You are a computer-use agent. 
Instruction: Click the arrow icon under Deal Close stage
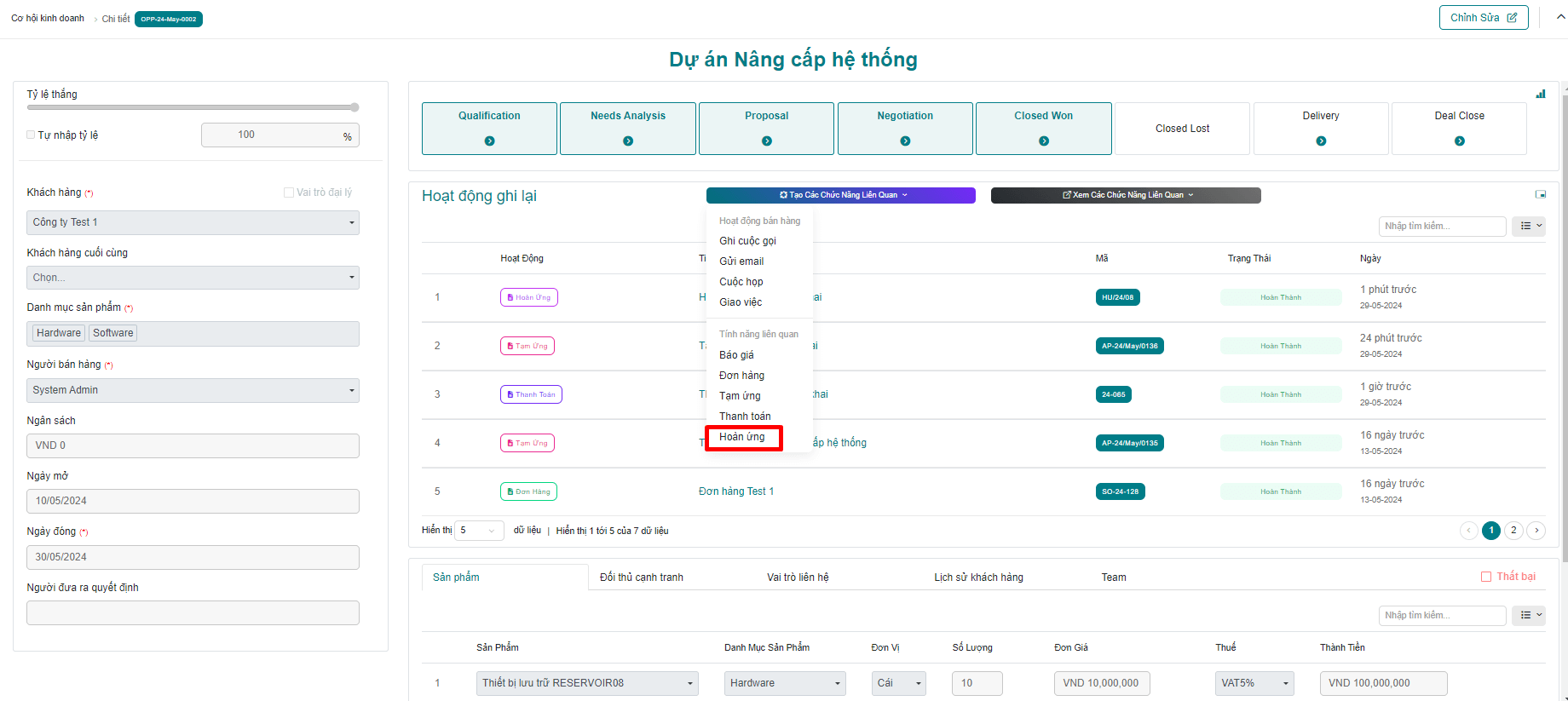coord(1459,141)
